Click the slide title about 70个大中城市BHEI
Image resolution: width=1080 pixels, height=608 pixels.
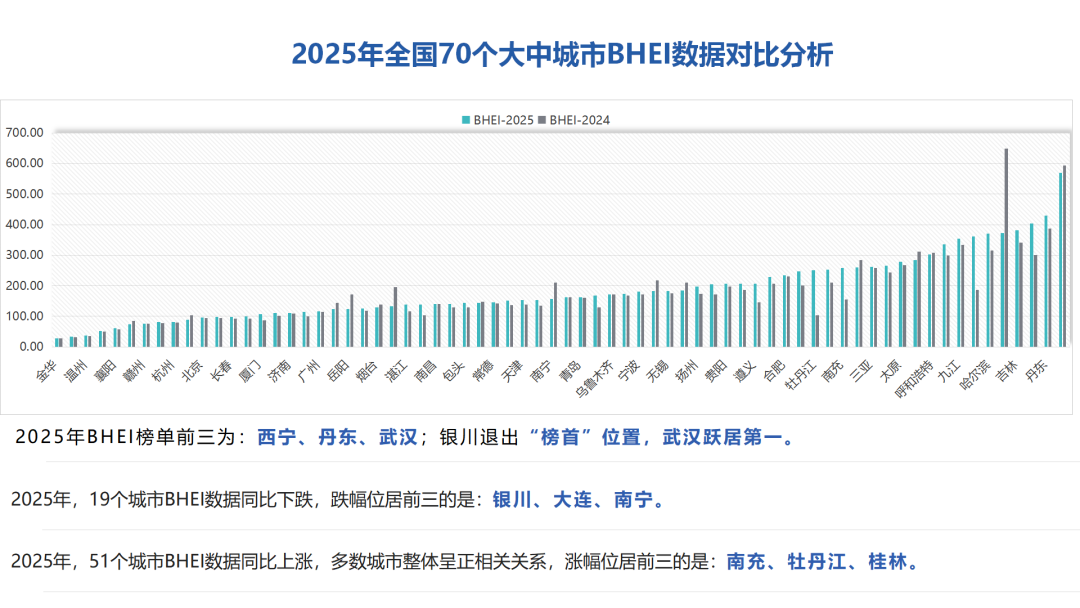[562, 54]
